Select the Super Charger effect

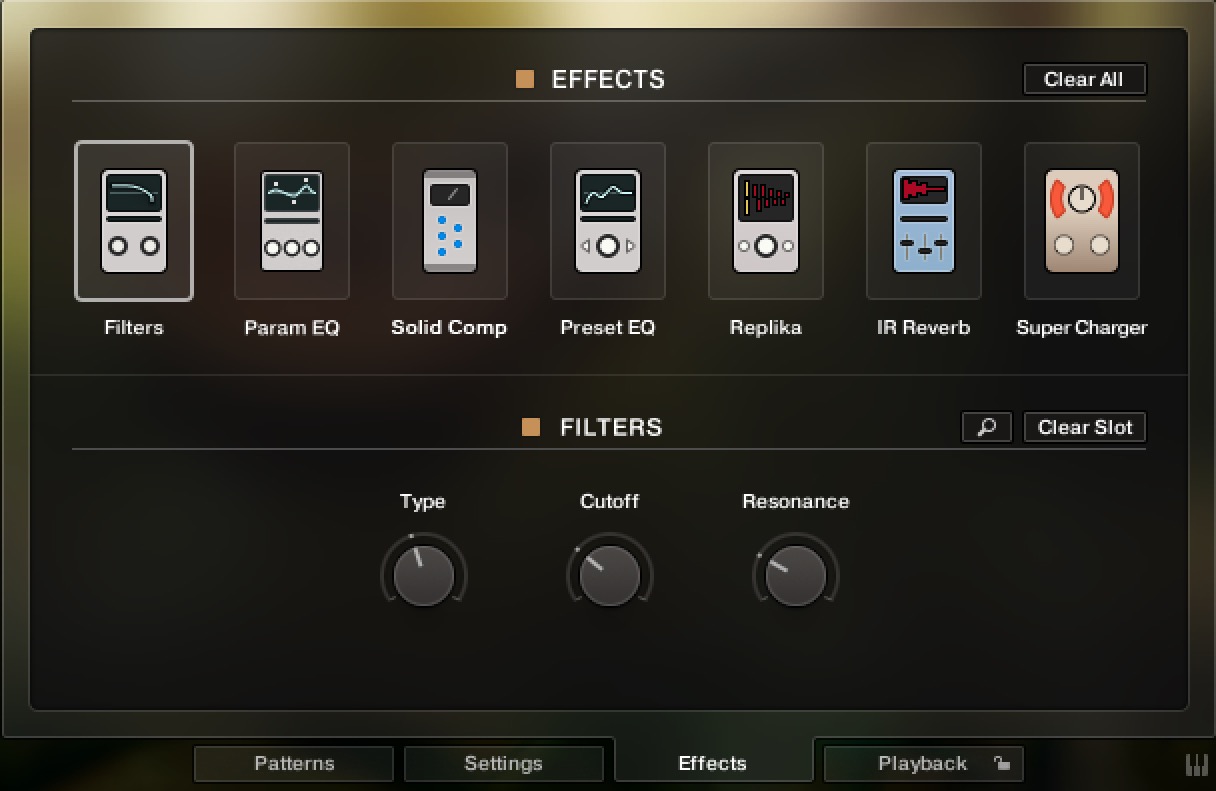tap(1081, 220)
